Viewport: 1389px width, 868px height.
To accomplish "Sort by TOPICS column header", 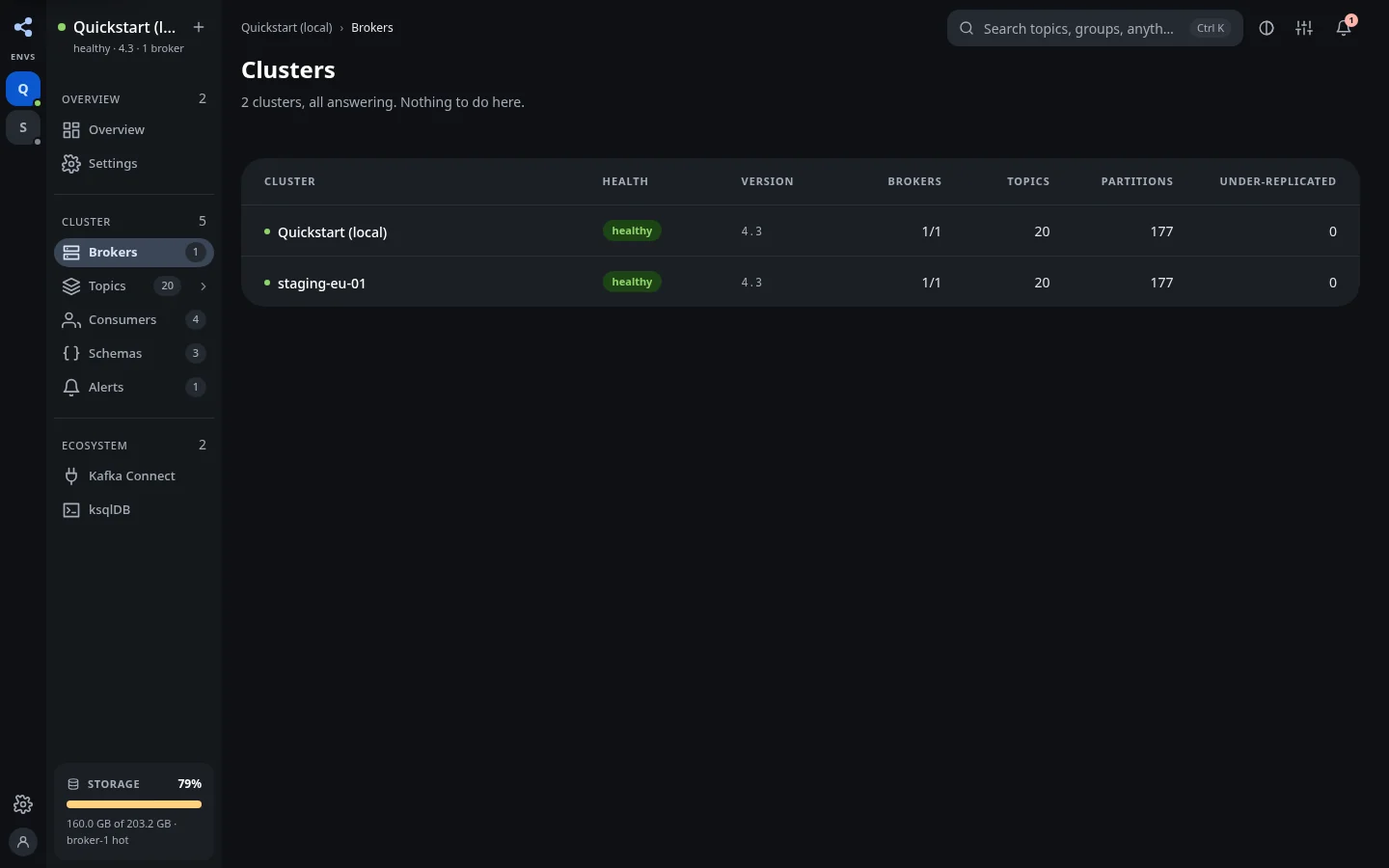I will click(1028, 181).
